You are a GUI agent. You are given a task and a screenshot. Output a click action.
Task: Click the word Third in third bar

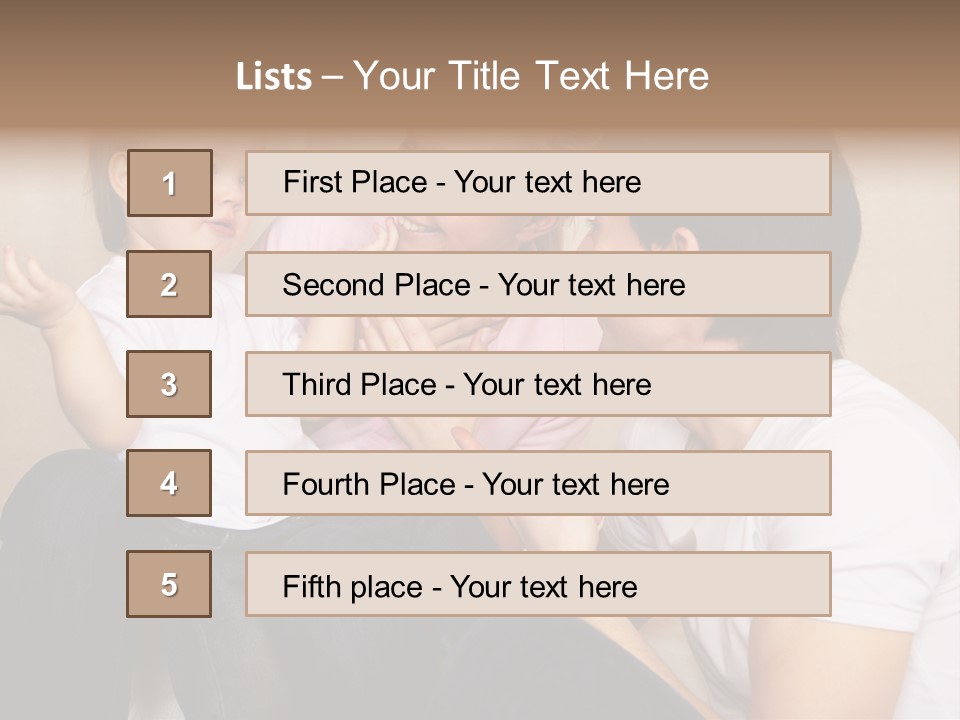(316, 384)
